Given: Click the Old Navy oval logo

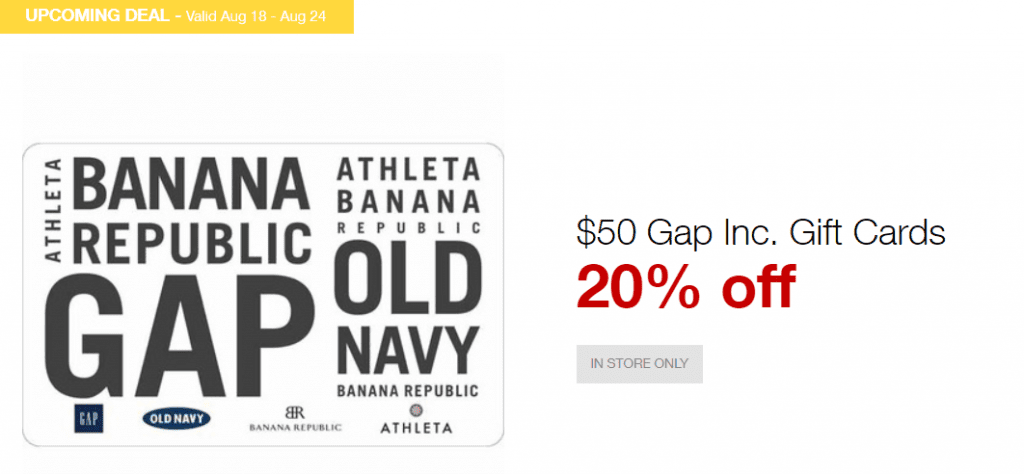Looking at the screenshot, I should pyautogui.click(x=176, y=419).
